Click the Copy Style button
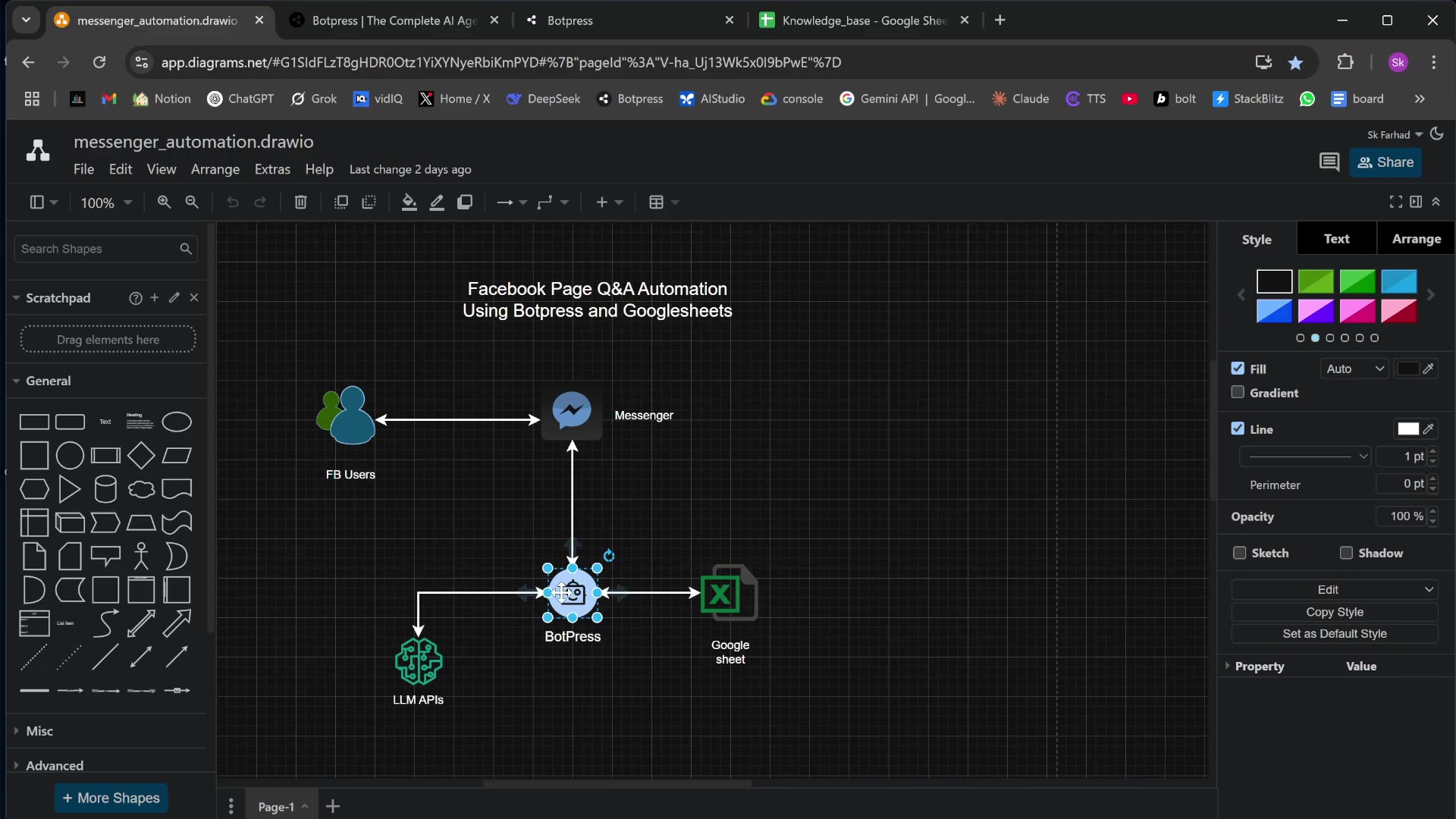 [x=1334, y=612]
